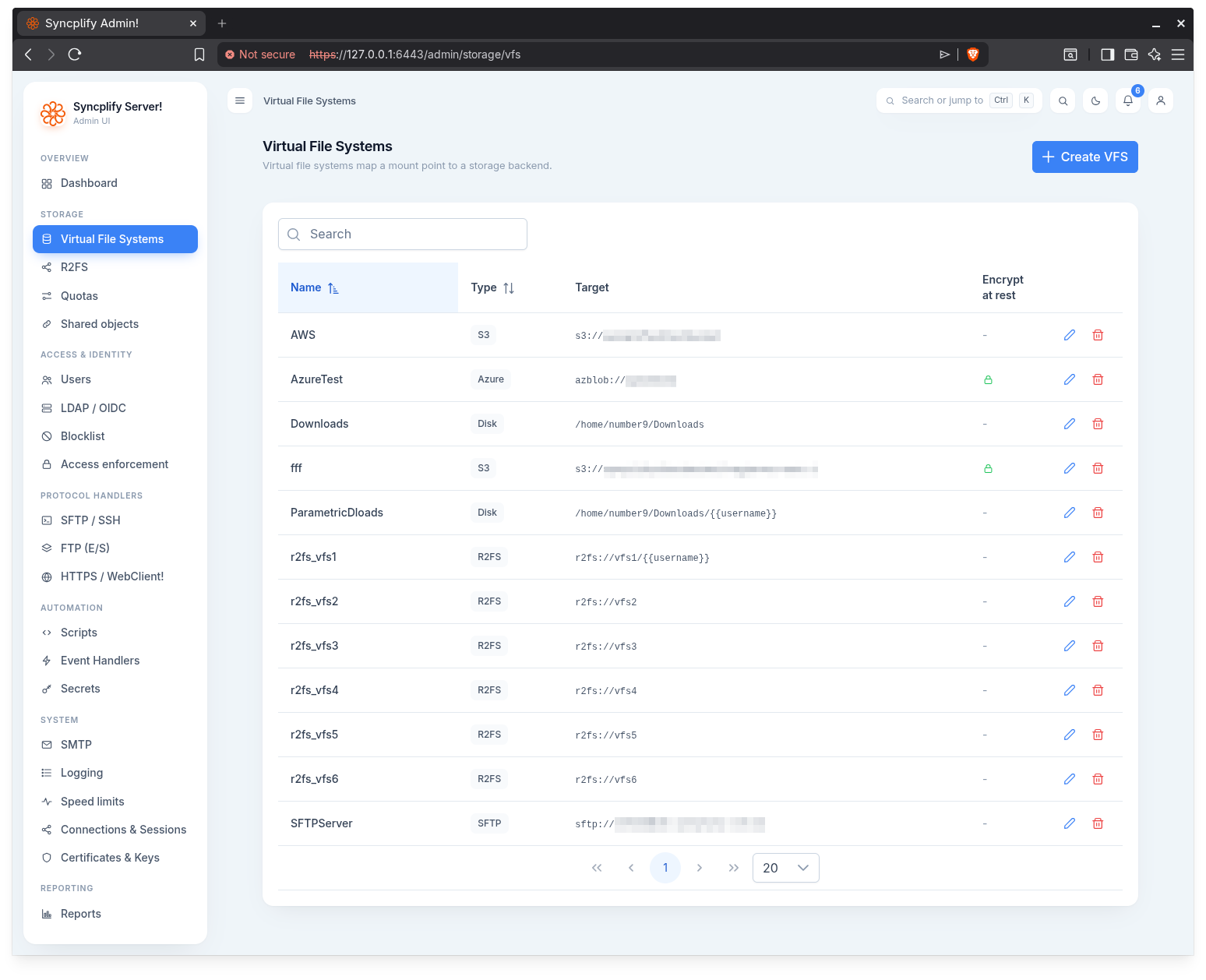
Task: Open the Secrets page
Action: click(115, 689)
